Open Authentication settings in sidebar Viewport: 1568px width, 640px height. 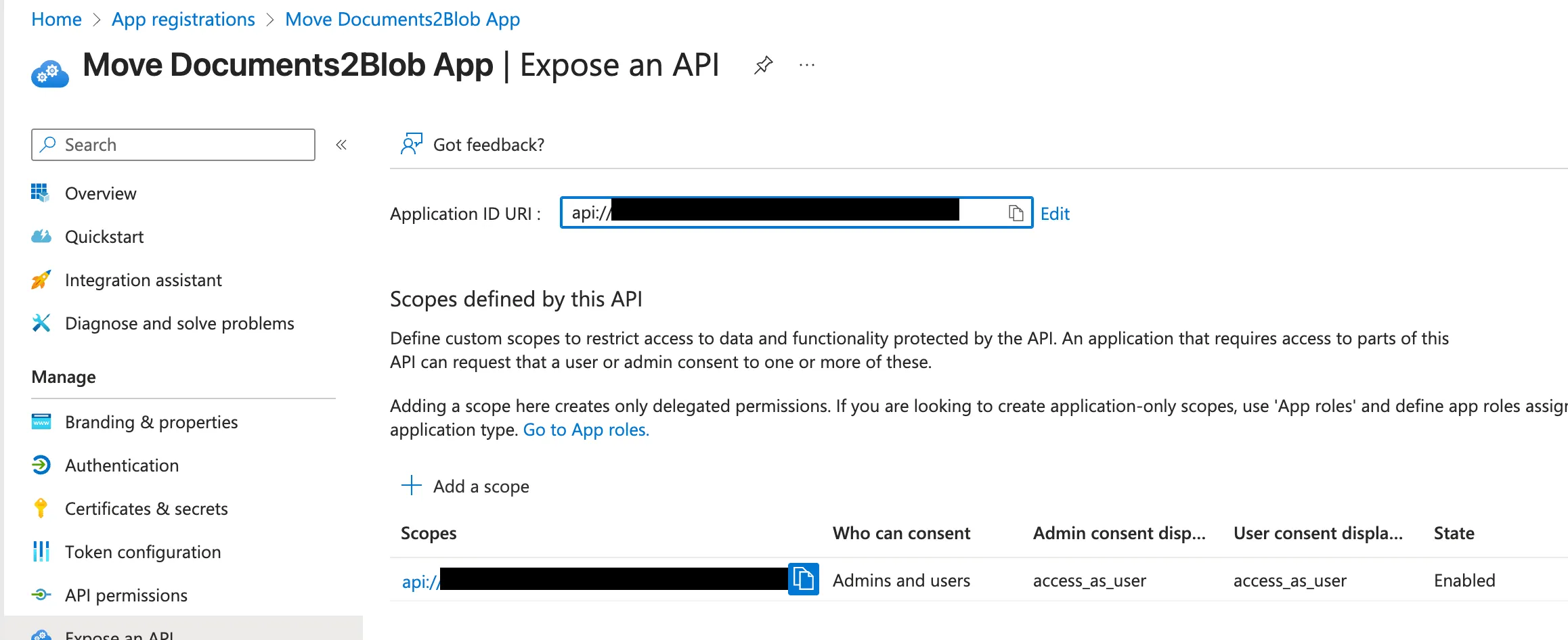pyautogui.click(x=122, y=465)
